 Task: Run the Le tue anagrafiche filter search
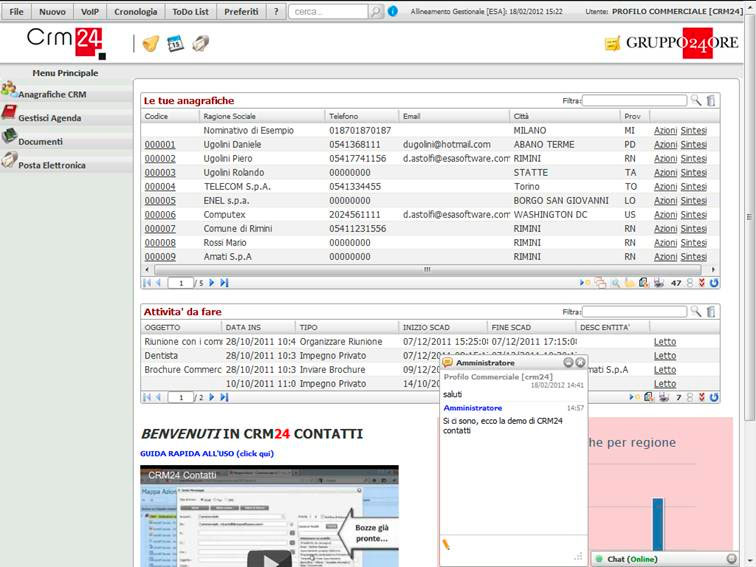pyautogui.click(x=696, y=100)
